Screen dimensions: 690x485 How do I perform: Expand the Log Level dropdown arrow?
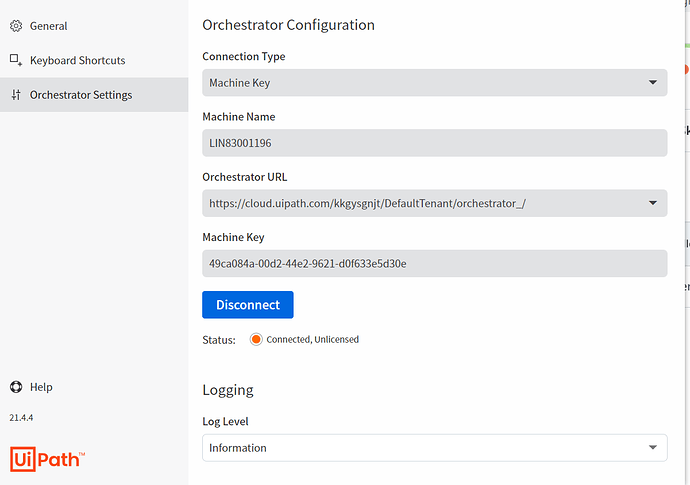pos(653,447)
